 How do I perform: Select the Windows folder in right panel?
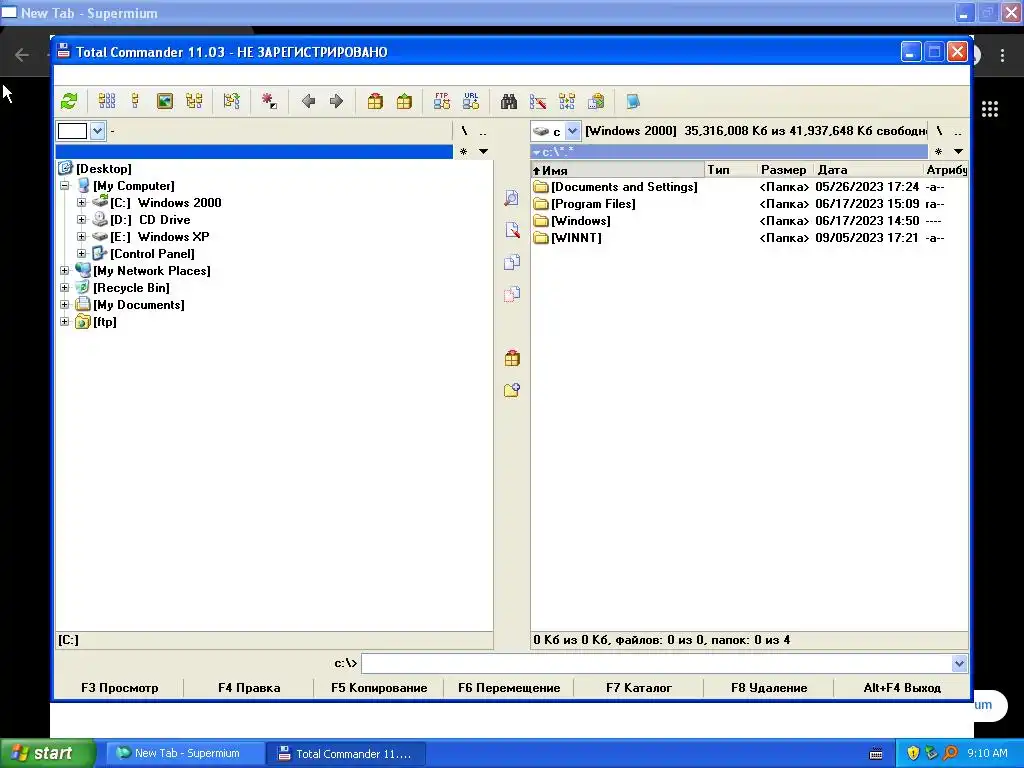(x=749, y=221)
